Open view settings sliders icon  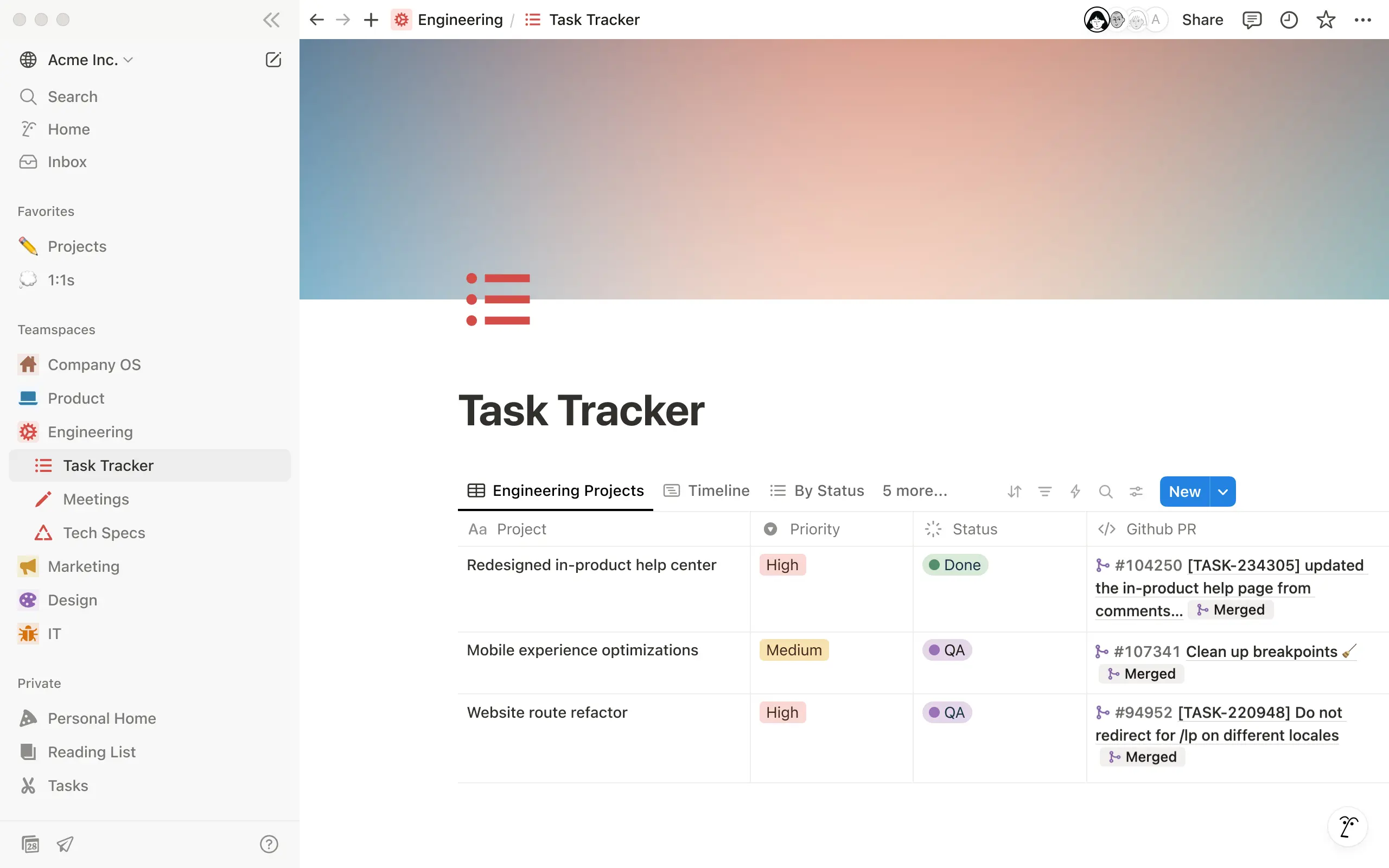point(1136,492)
